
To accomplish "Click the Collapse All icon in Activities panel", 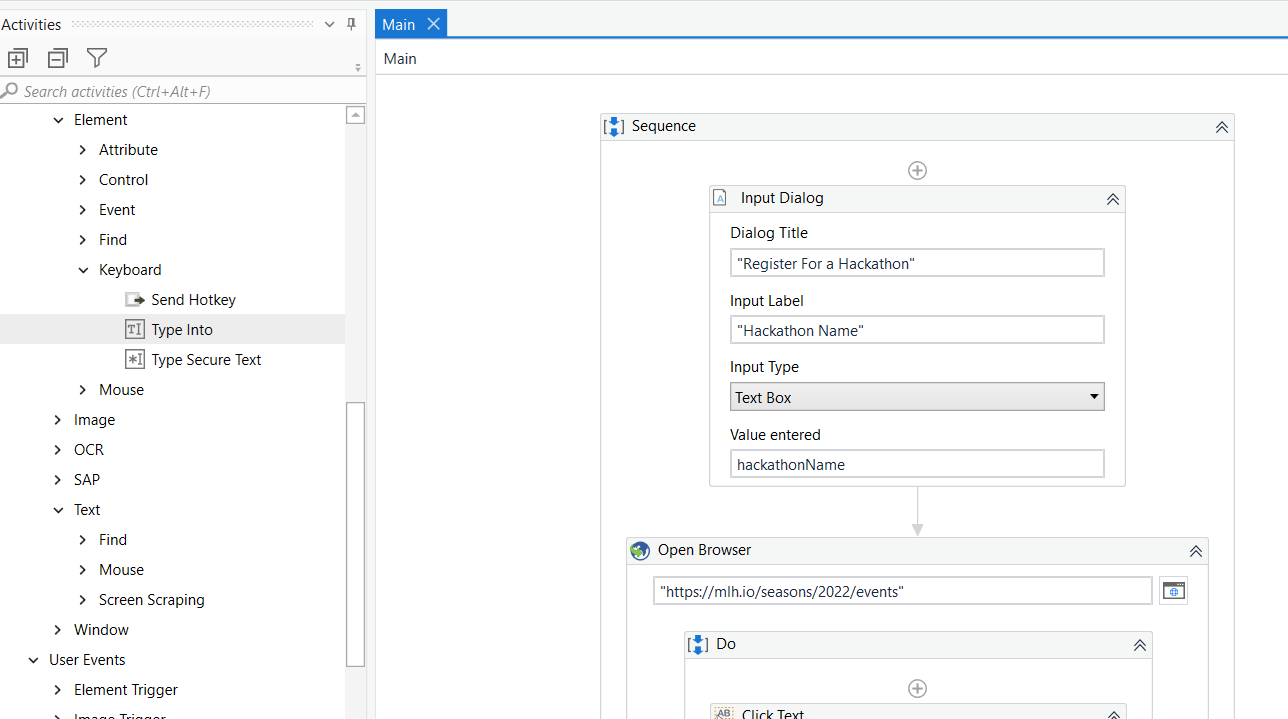I will pos(58,58).
